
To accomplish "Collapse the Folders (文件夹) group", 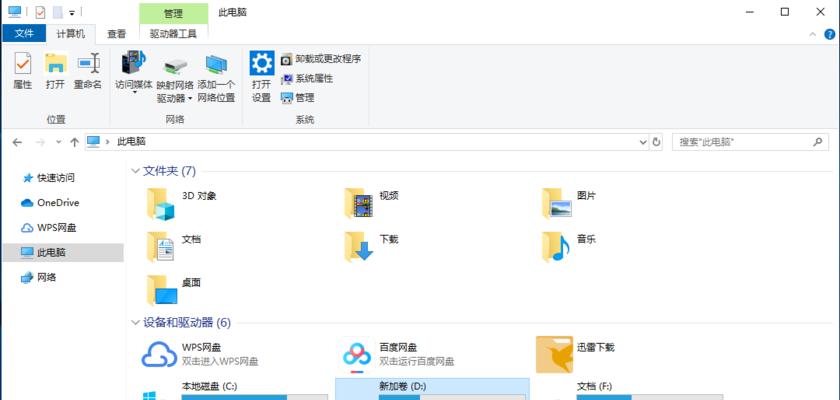I will pos(135,171).
